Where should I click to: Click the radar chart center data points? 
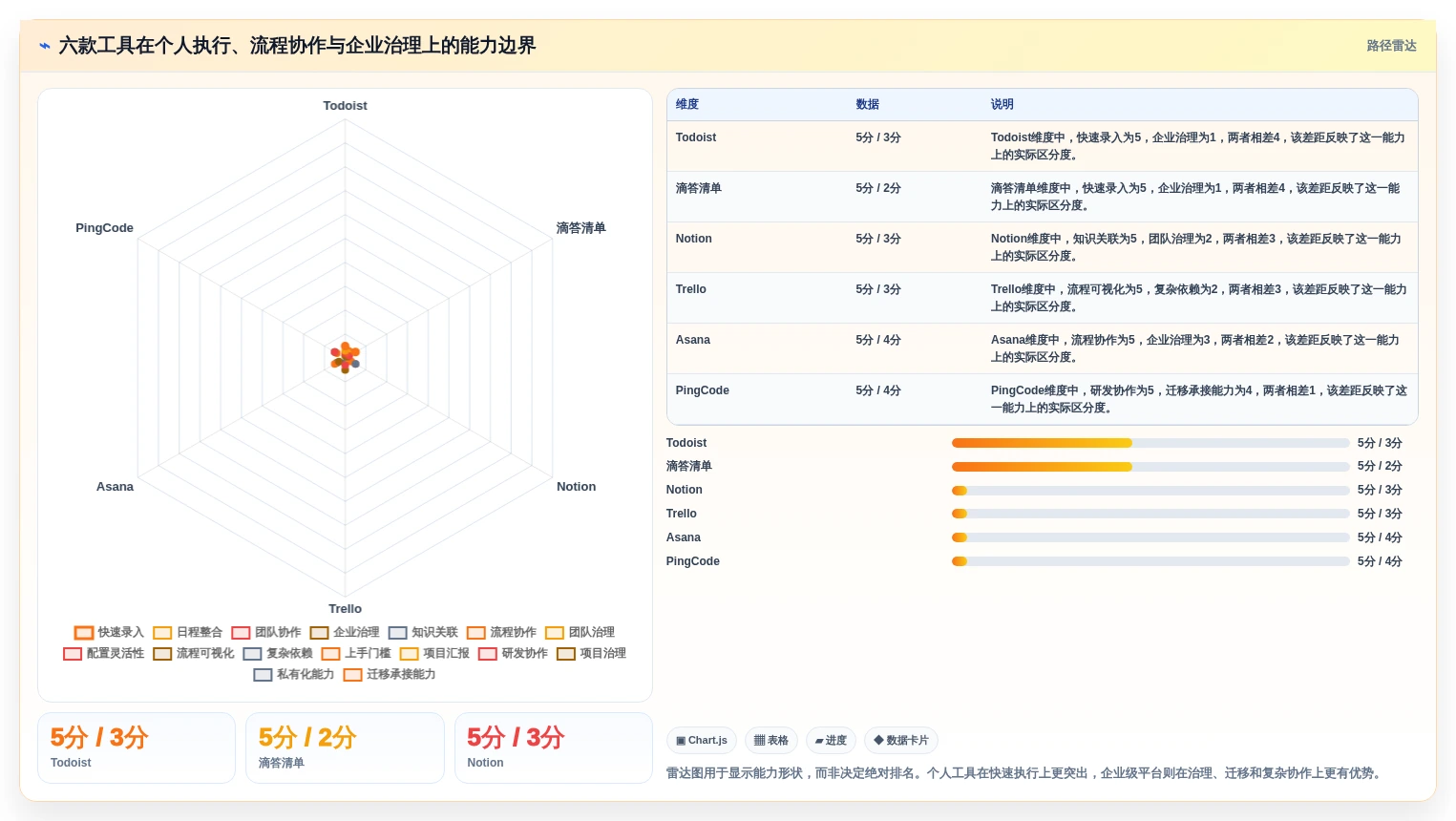(x=346, y=358)
